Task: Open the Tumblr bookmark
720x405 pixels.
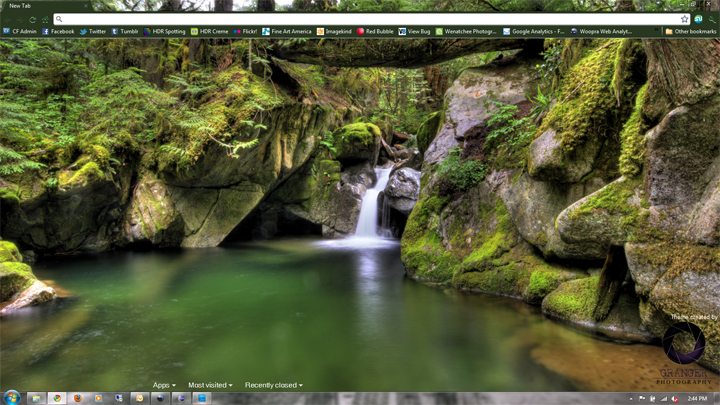Action: pos(125,31)
